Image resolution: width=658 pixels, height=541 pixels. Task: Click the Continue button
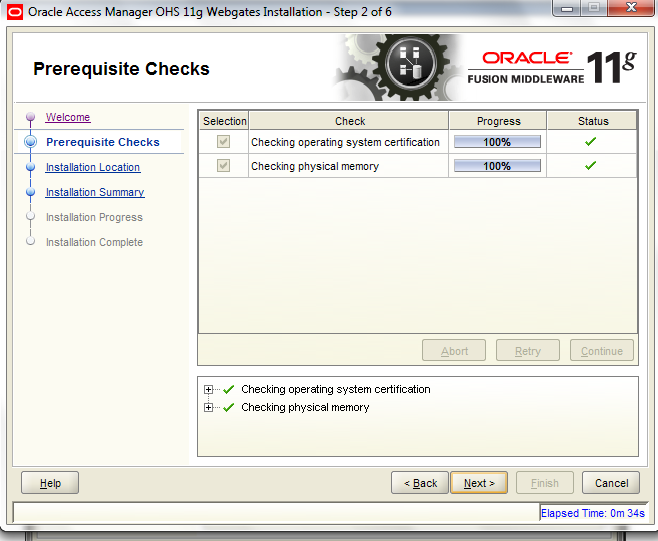(602, 350)
